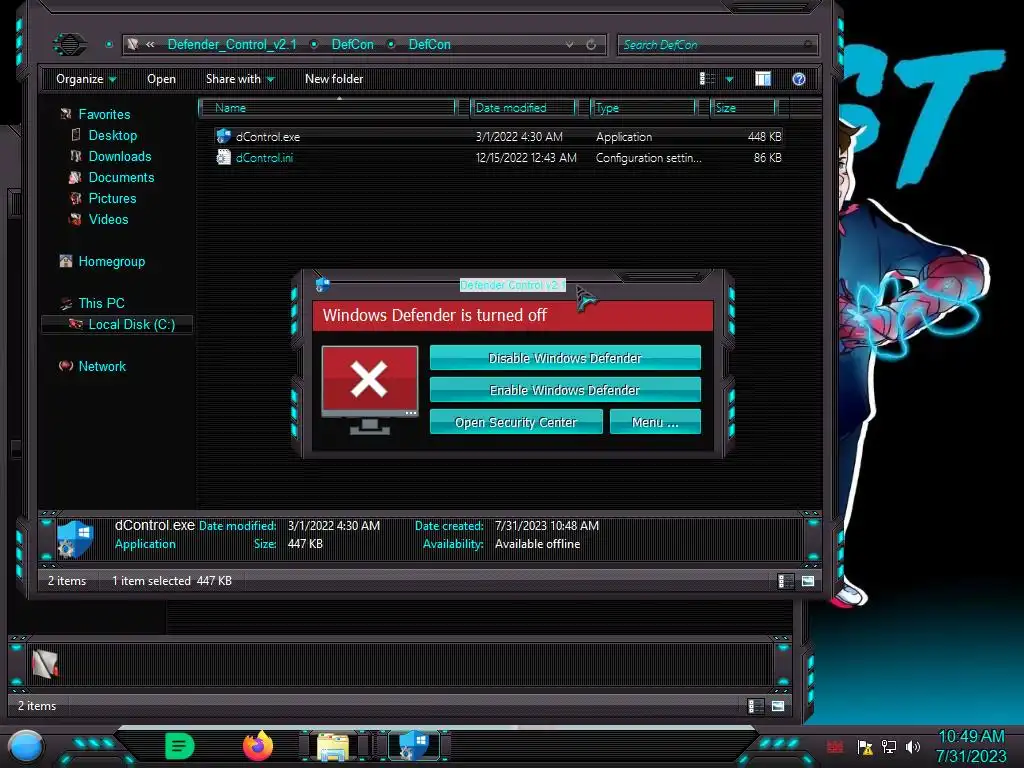Click the double-chevron breadcrumb overflow
1024x768 pixels.
(150, 44)
